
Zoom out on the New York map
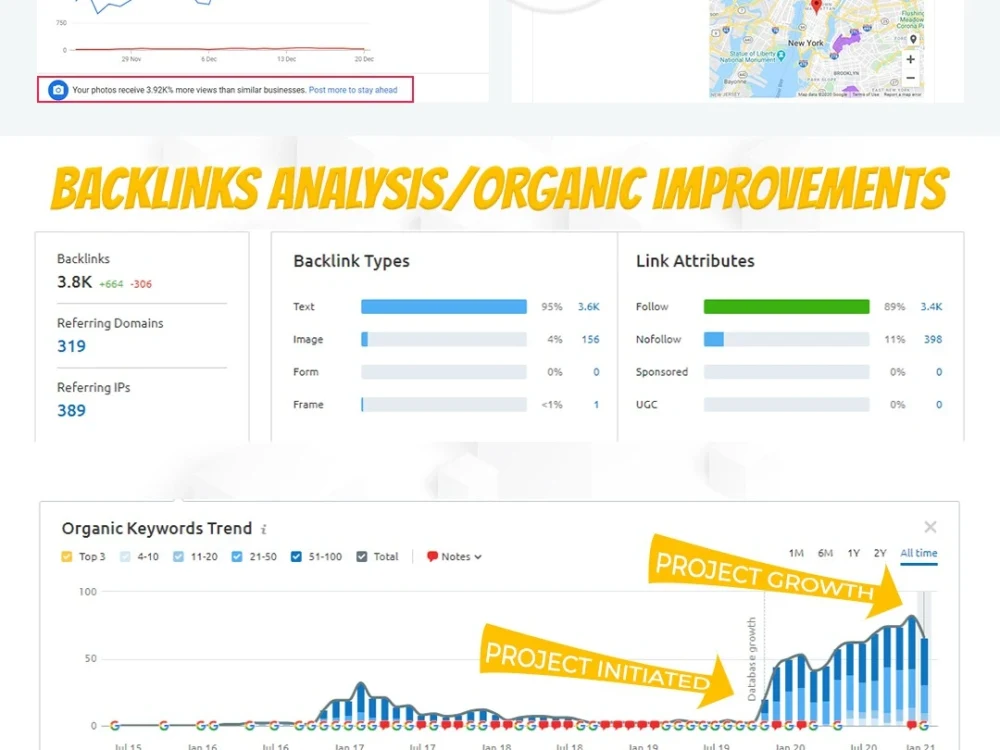910,78
